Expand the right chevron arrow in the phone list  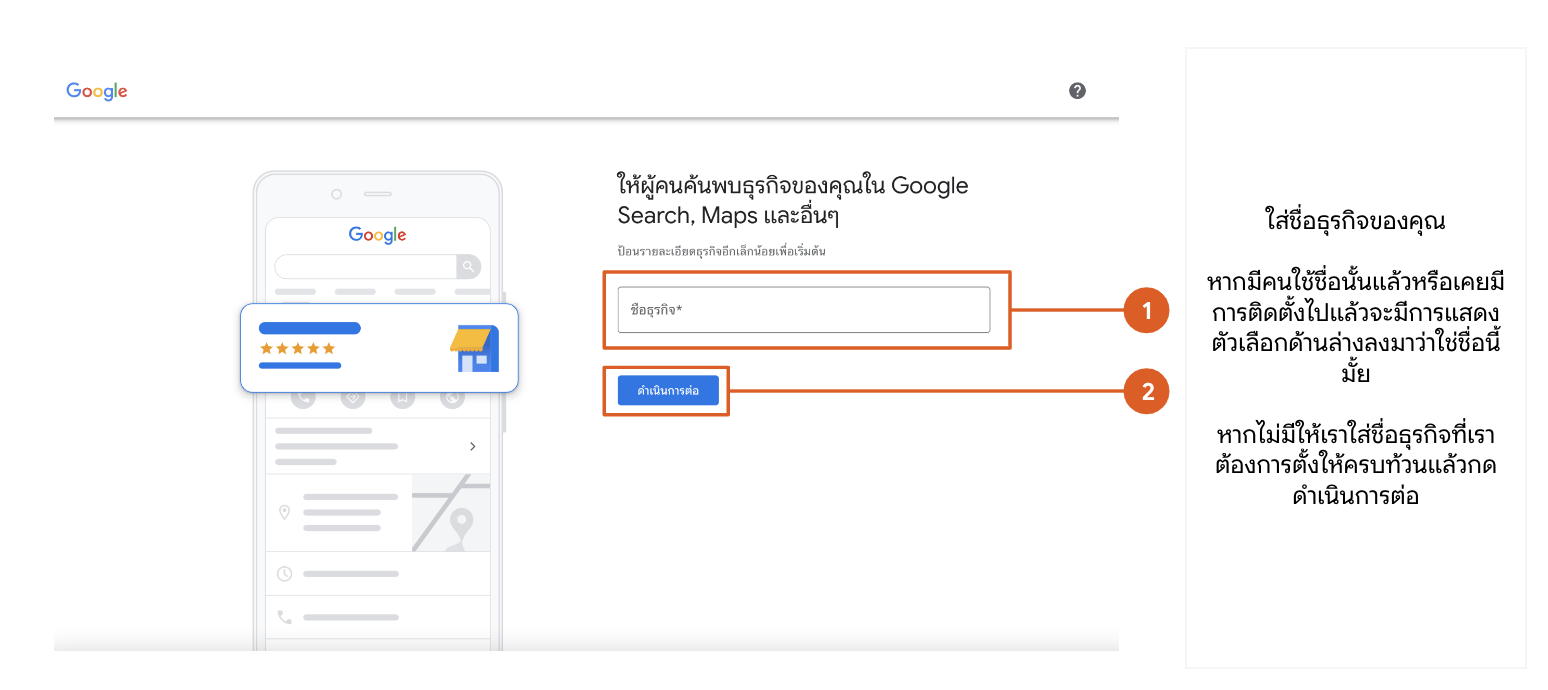coord(472,446)
